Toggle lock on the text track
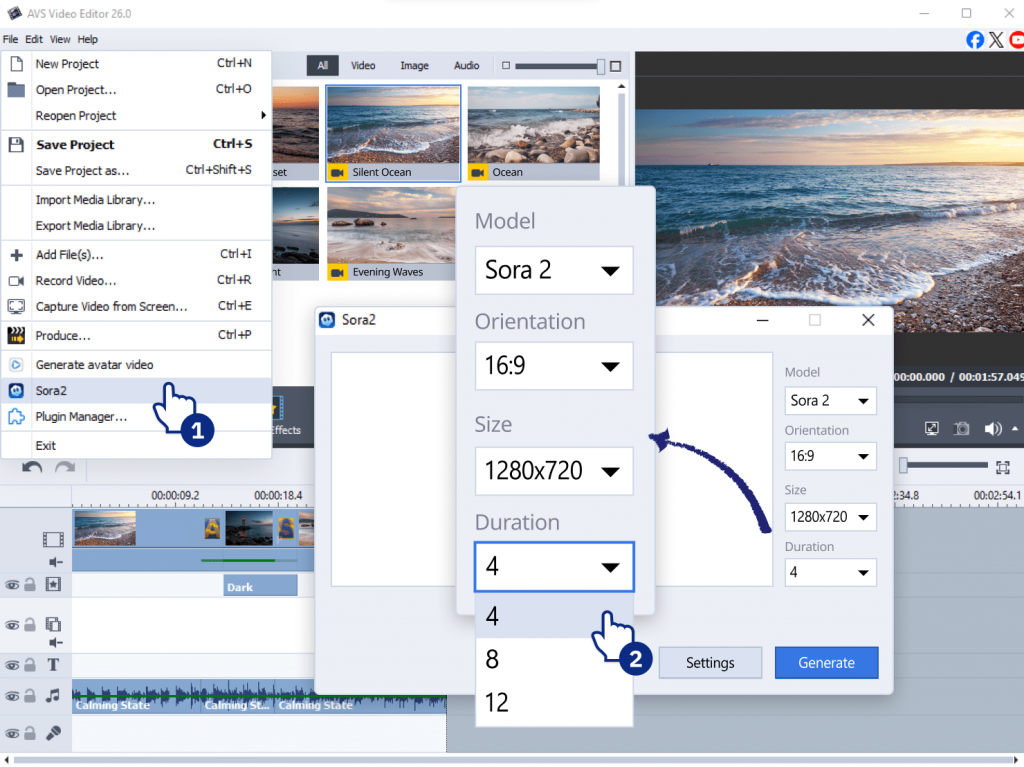1024x767 pixels. (x=30, y=665)
